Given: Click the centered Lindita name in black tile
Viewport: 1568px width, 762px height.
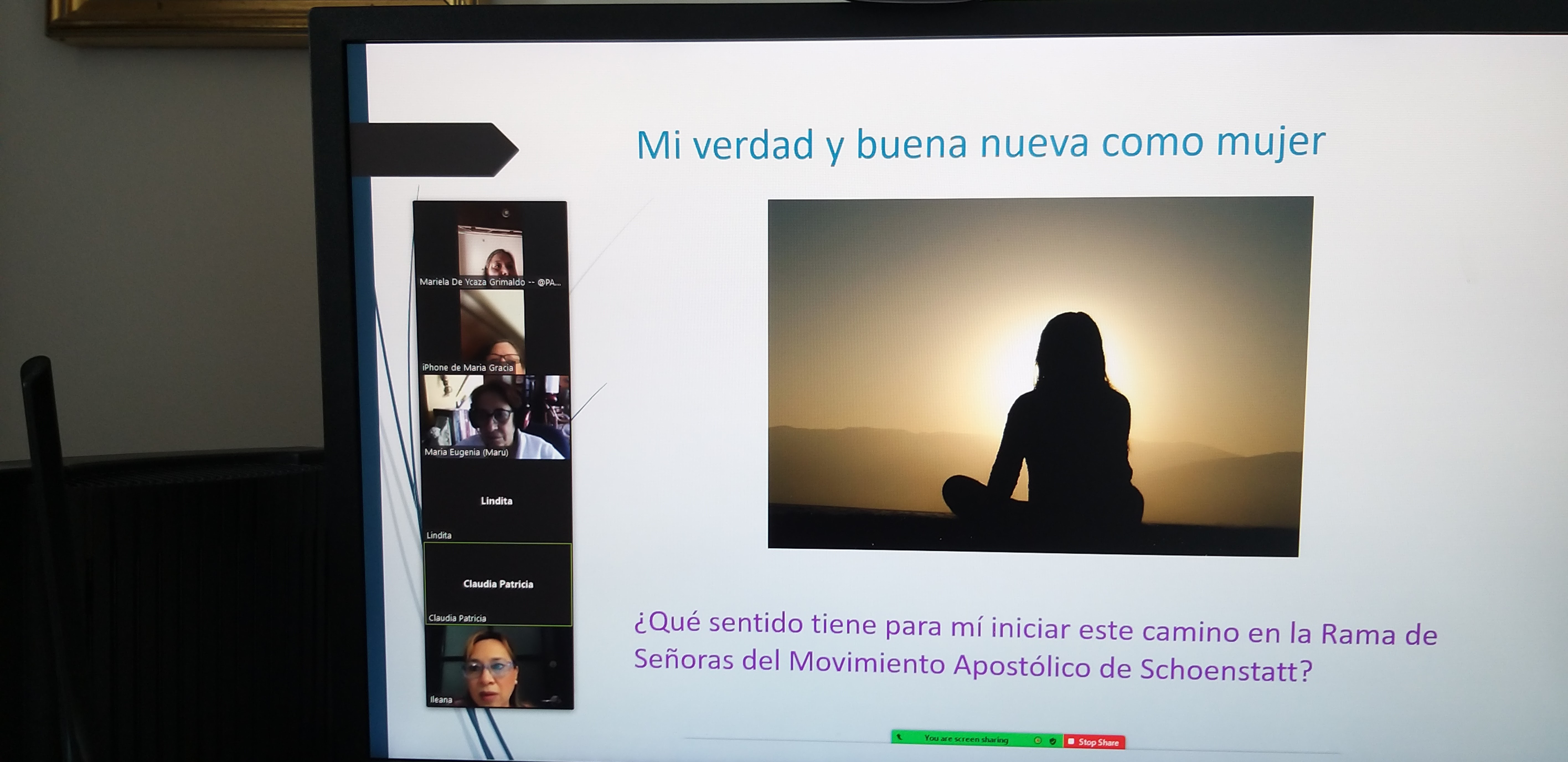Looking at the screenshot, I should [496, 501].
